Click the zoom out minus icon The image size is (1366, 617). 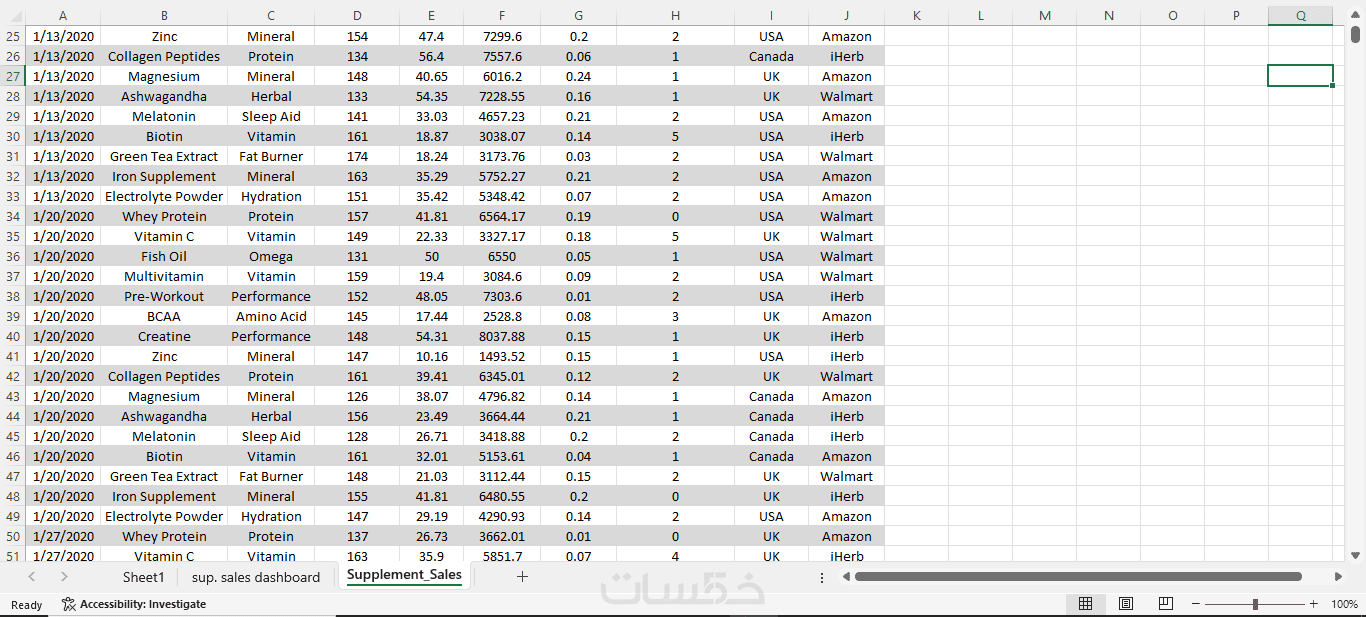coord(1196,604)
